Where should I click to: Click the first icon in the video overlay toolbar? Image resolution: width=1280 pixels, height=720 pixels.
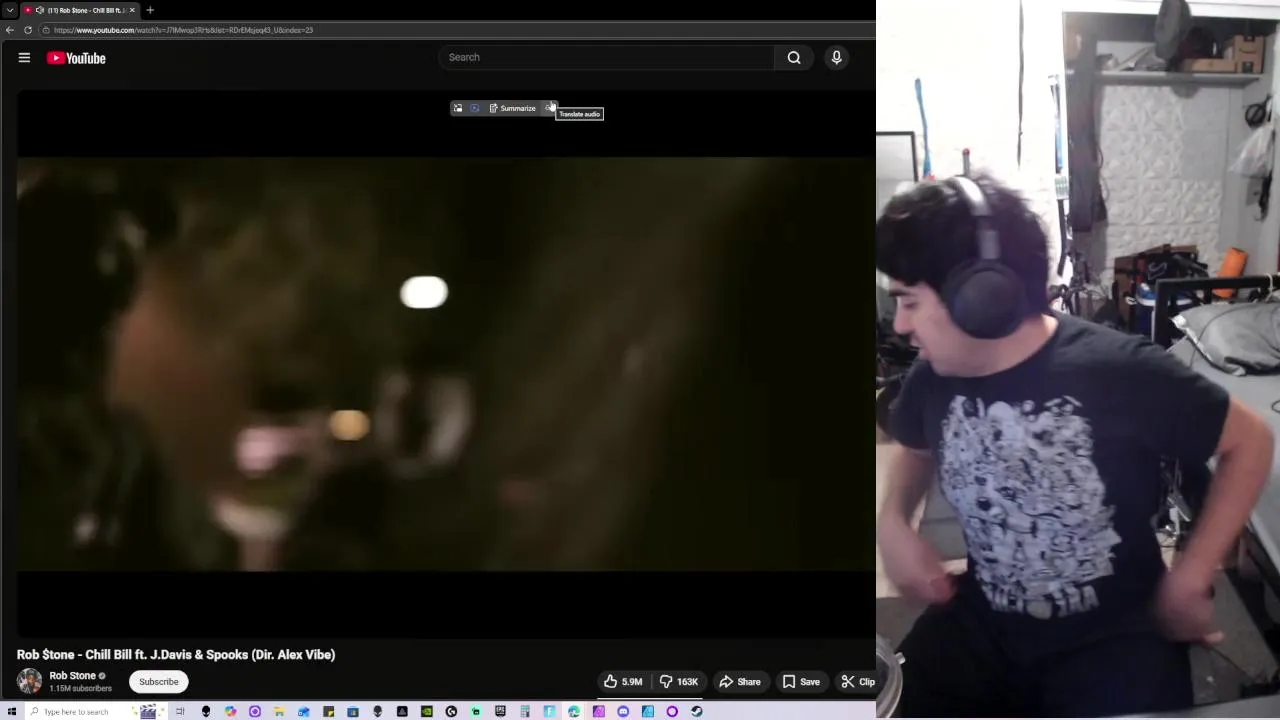458,108
